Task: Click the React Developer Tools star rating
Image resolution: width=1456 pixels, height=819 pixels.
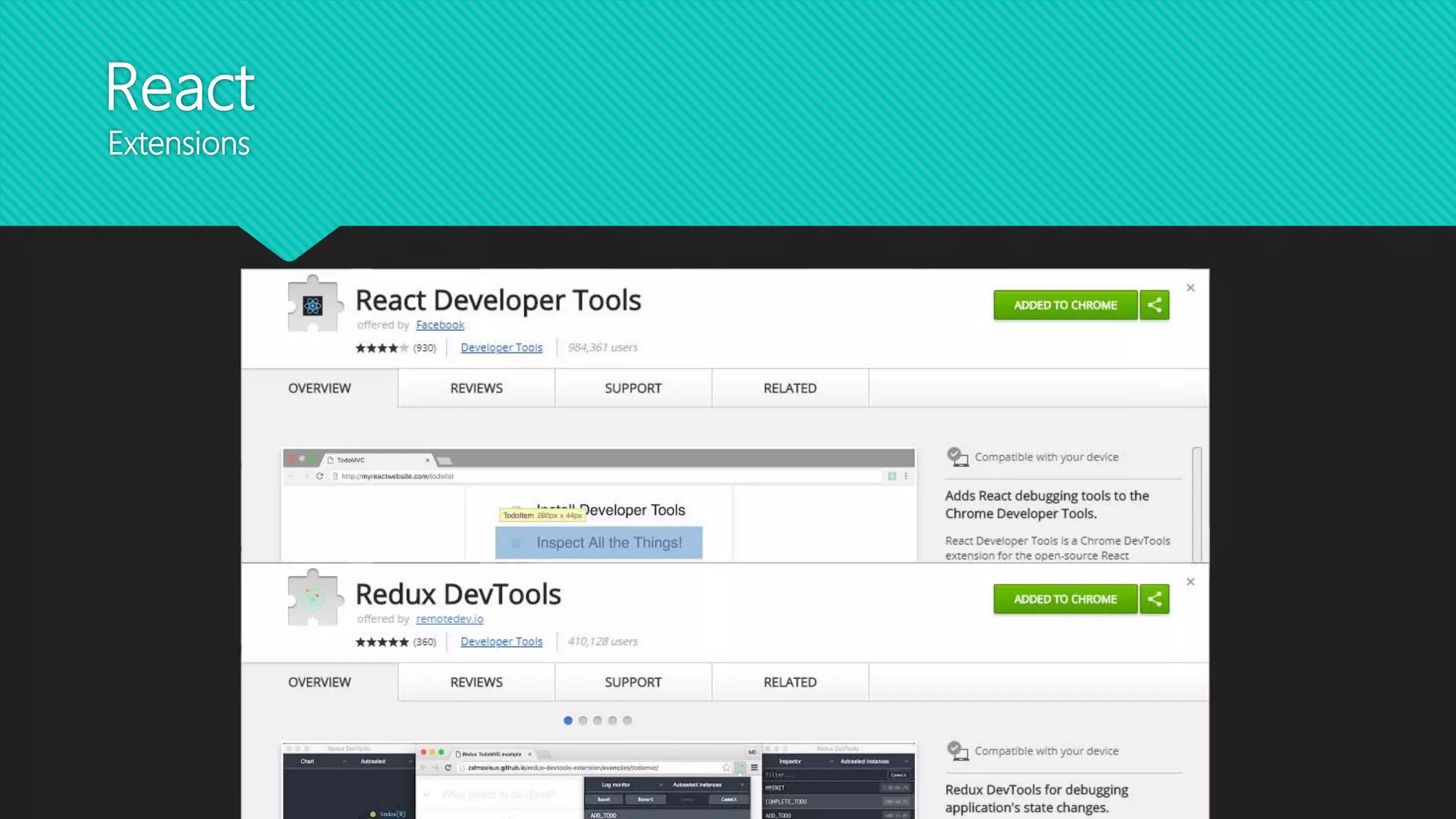Action: point(382,348)
